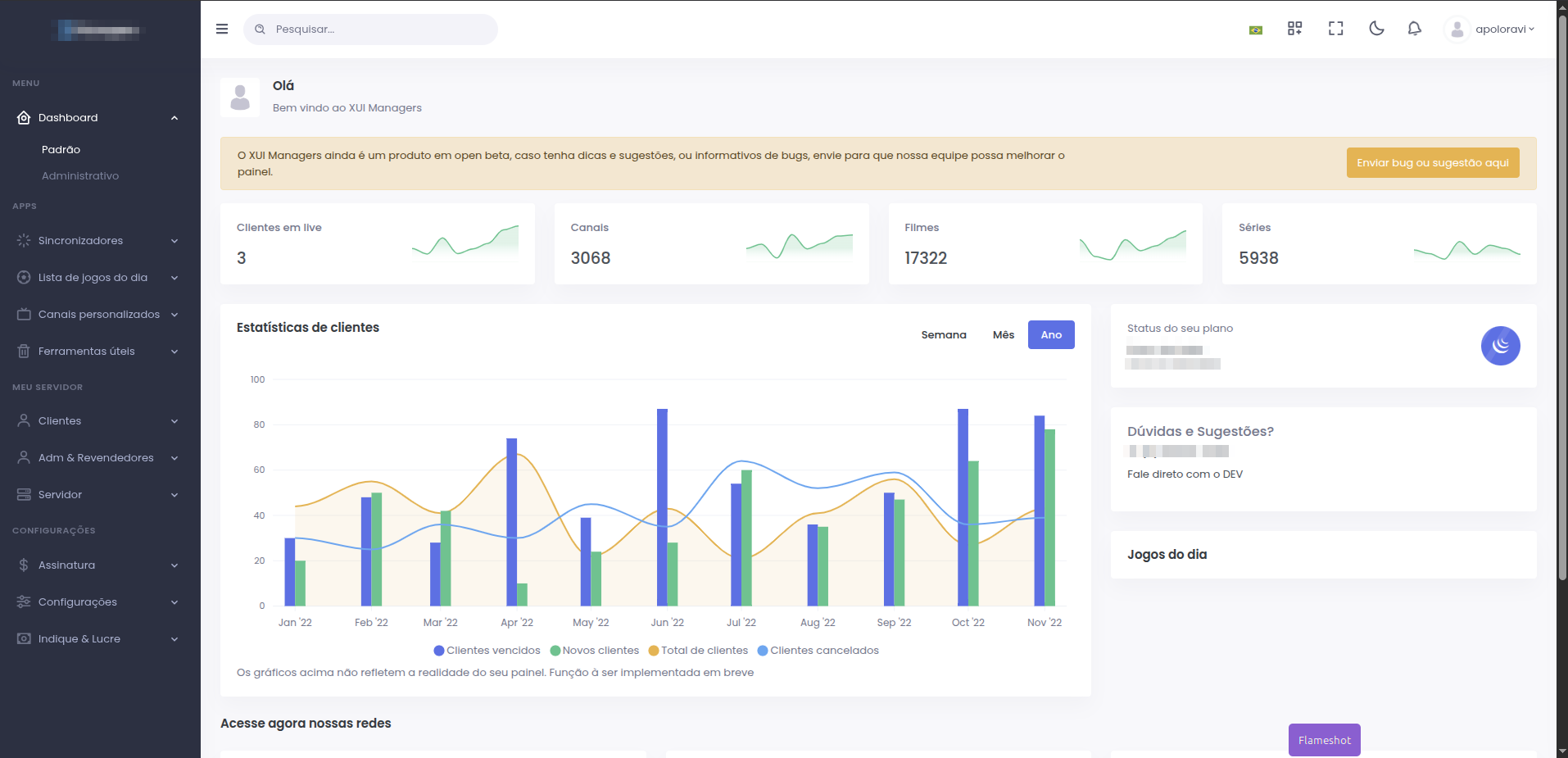Enter fullscreen mode via top bar icon
1568x758 pixels.
pyautogui.click(x=1335, y=29)
